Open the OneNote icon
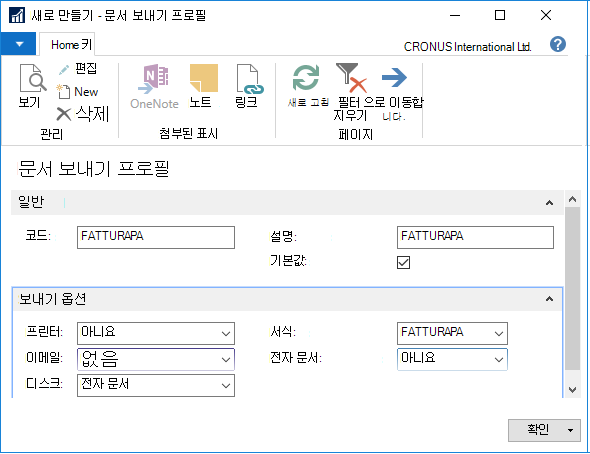 [x=154, y=78]
